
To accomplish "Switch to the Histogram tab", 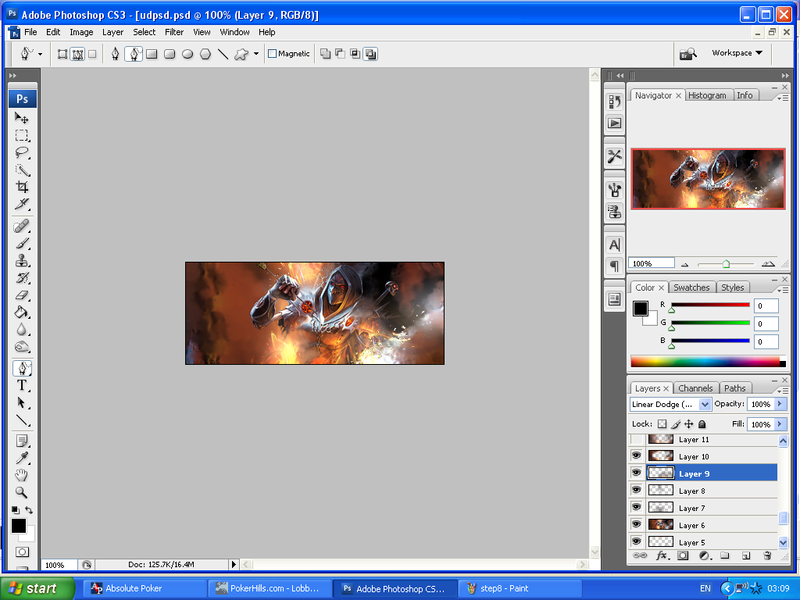I will click(707, 95).
